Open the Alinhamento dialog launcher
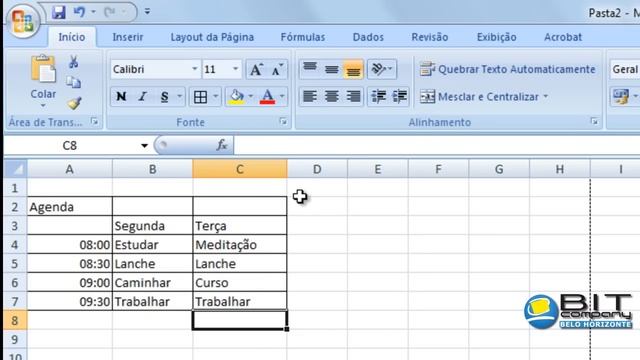 tap(594, 122)
